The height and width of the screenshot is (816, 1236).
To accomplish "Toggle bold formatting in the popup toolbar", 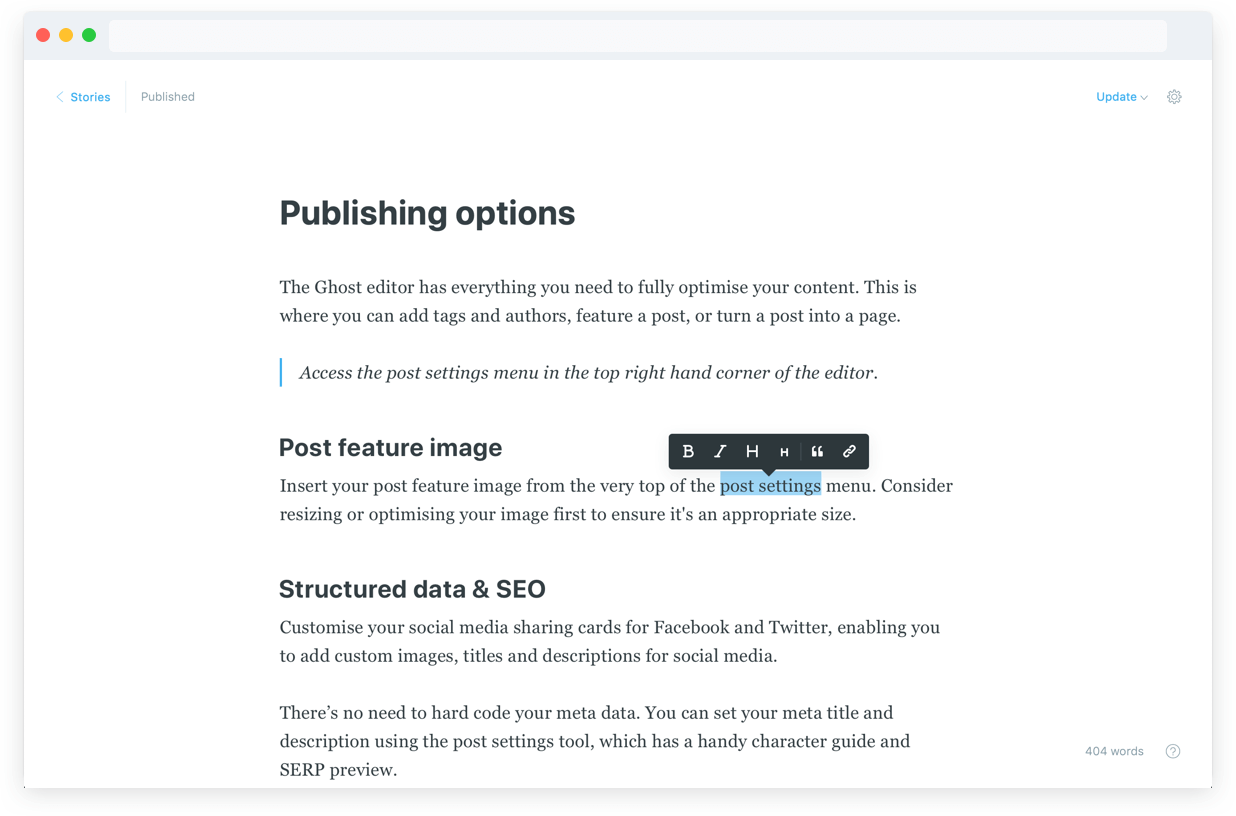I will click(x=688, y=451).
